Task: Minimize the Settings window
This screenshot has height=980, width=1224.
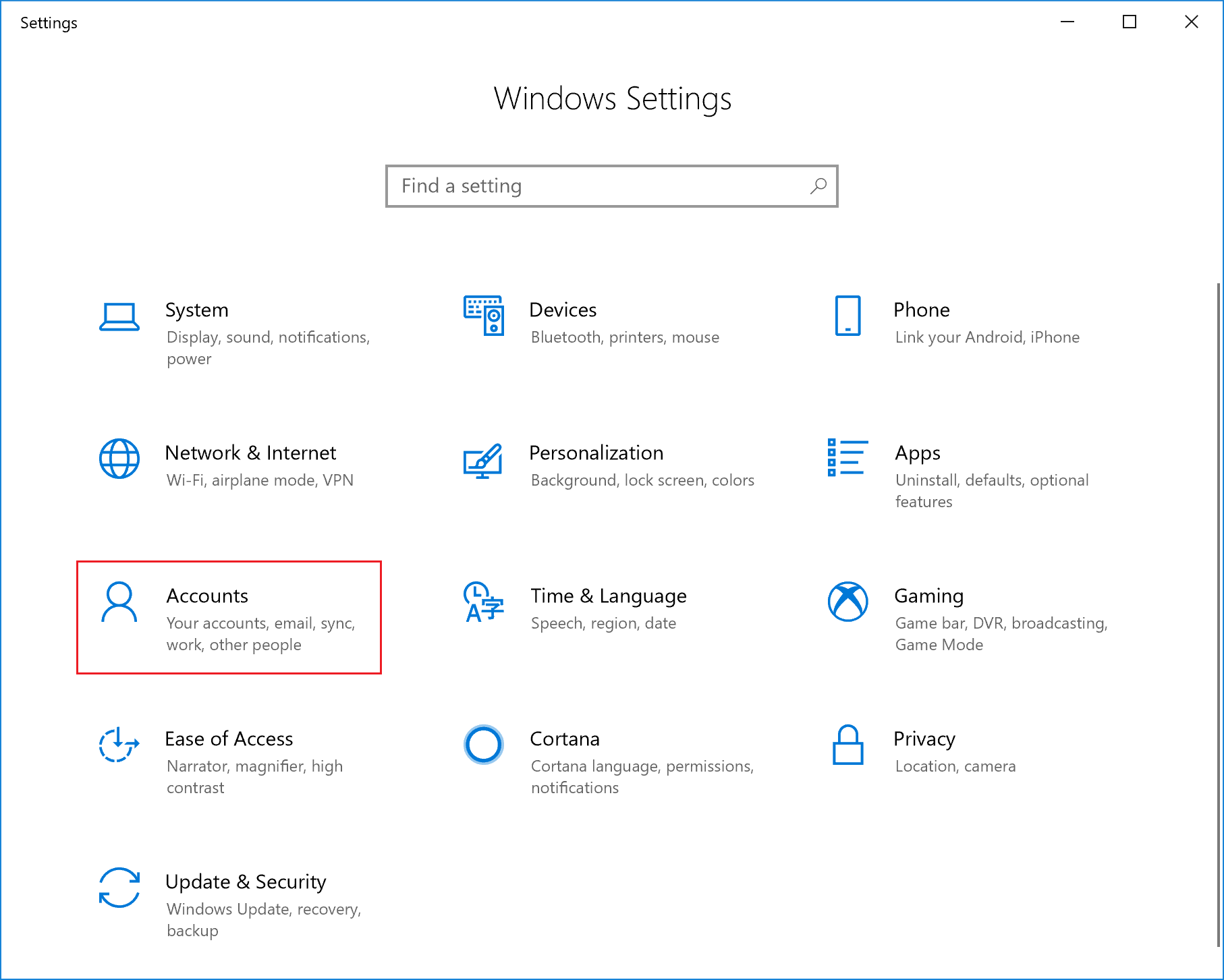Action: (x=1067, y=22)
